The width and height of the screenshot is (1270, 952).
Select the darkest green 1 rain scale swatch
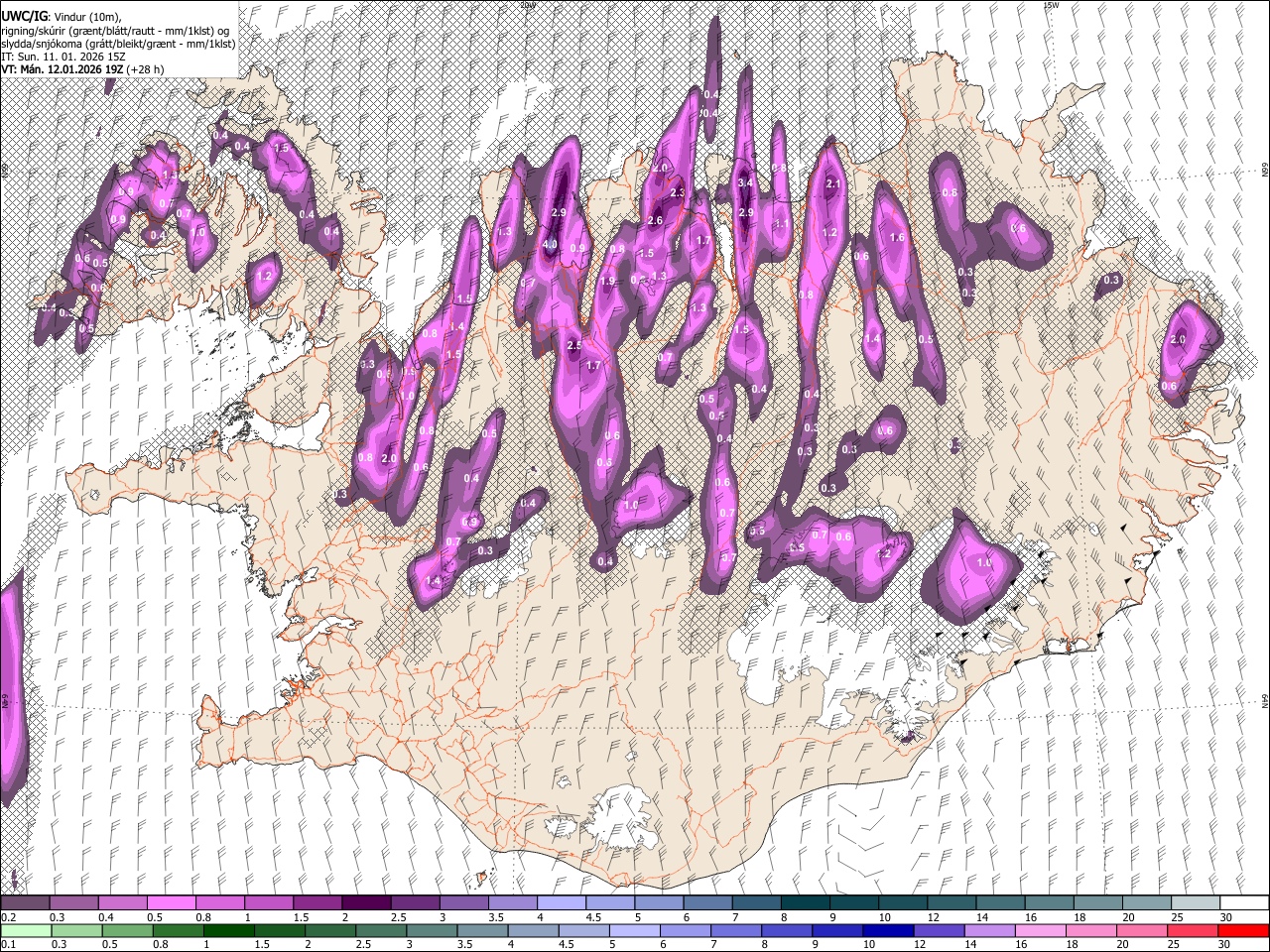pos(228,930)
